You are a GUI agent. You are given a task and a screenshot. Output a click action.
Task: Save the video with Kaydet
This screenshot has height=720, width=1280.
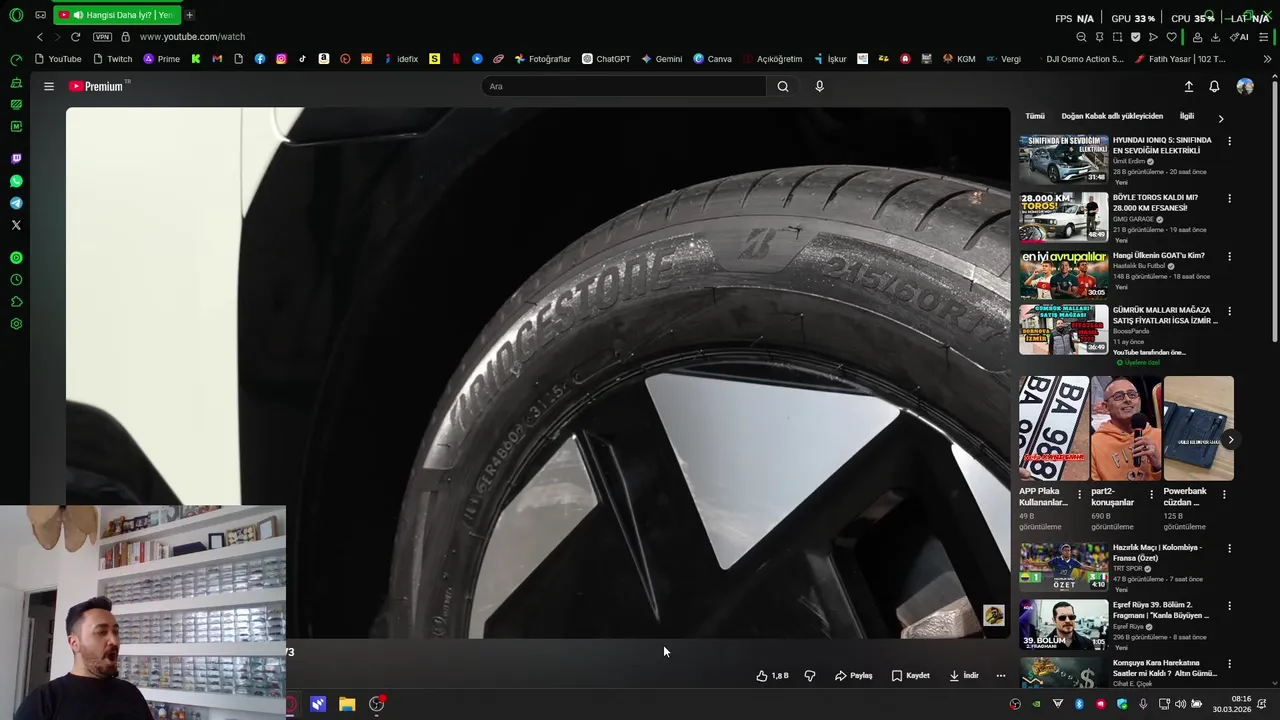point(910,675)
